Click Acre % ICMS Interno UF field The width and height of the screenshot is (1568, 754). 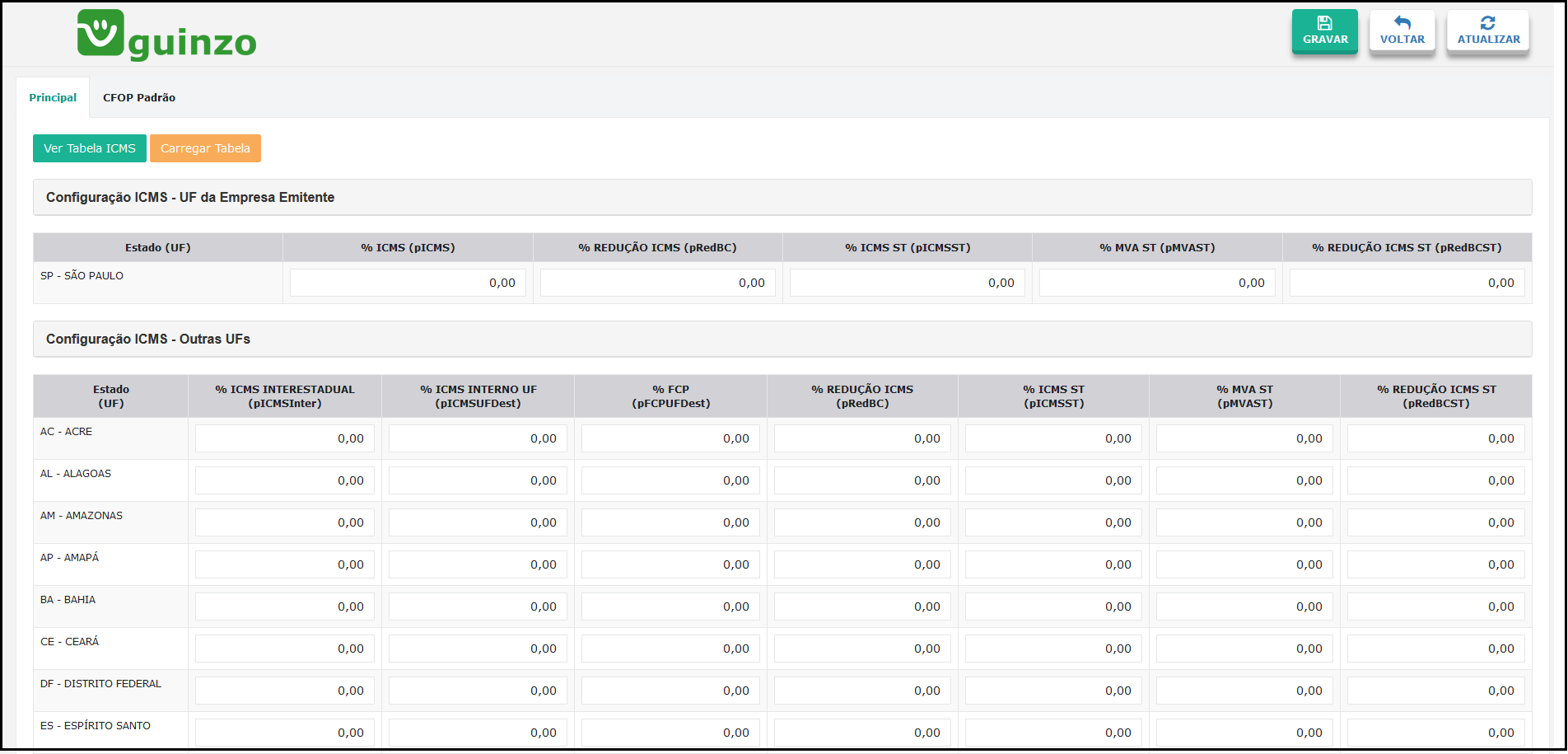click(x=478, y=438)
